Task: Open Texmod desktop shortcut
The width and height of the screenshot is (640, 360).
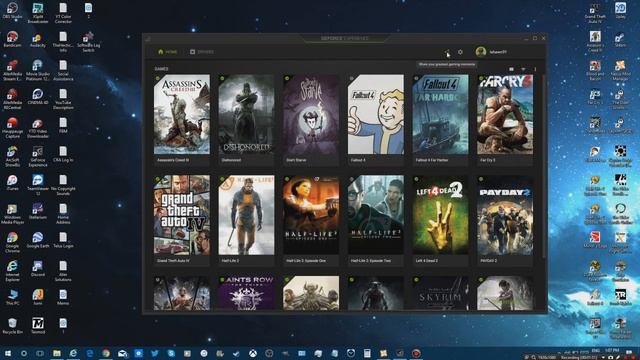Action: [x=38, y=326]
